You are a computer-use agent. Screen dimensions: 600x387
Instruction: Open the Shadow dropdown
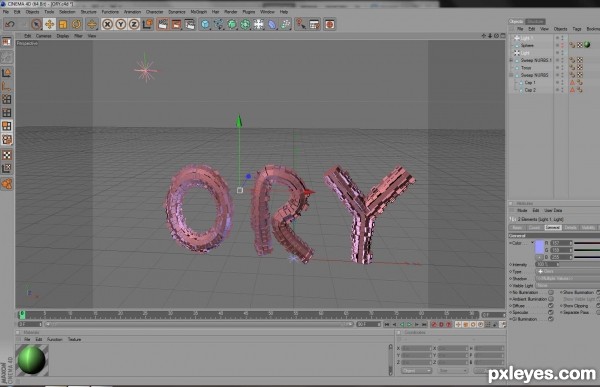click(x=568, y=278)
